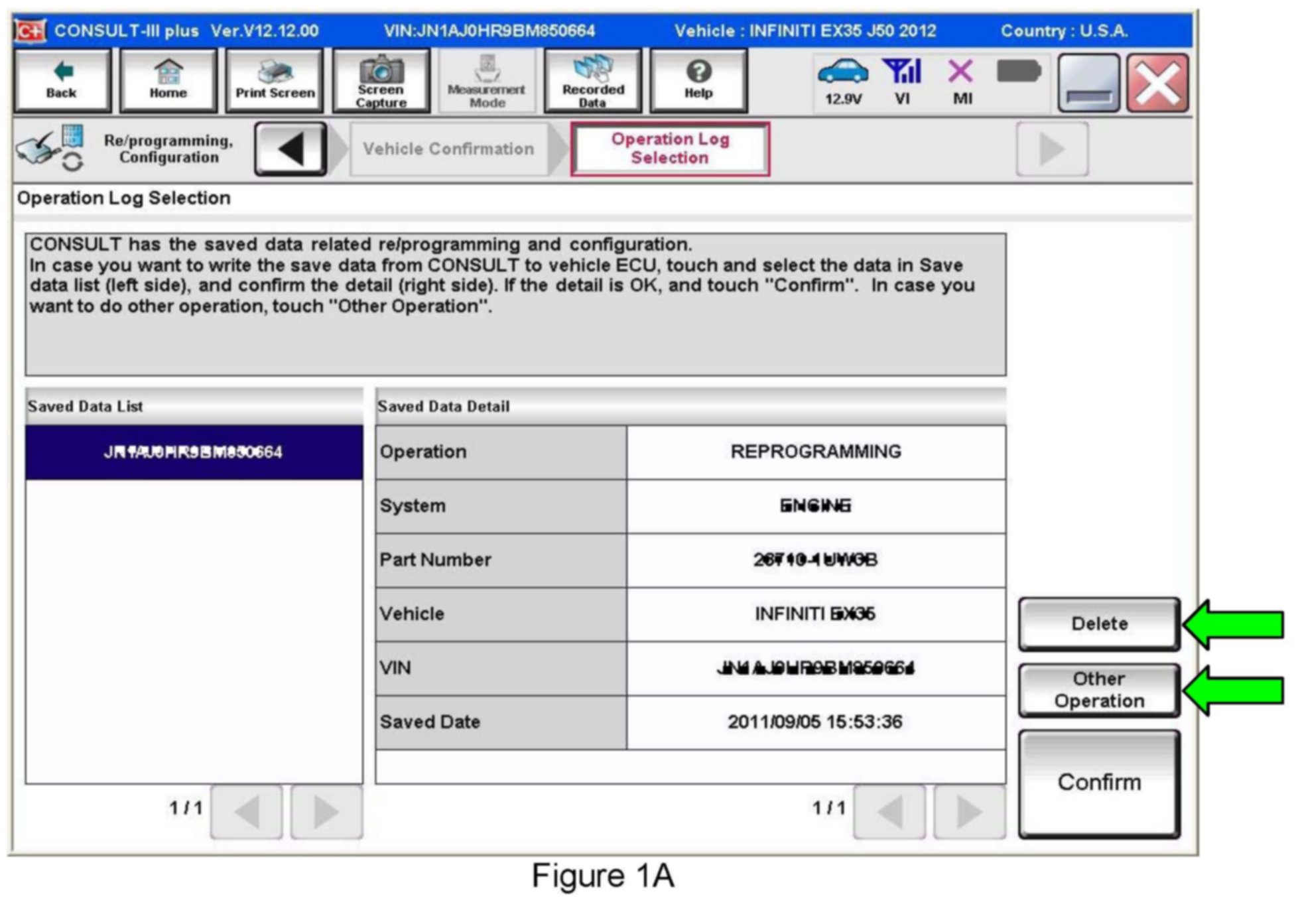The image size is (1298, 924).
Task: Select saved VIN entry in Saved Data List
Action: (x=194, y=452)
